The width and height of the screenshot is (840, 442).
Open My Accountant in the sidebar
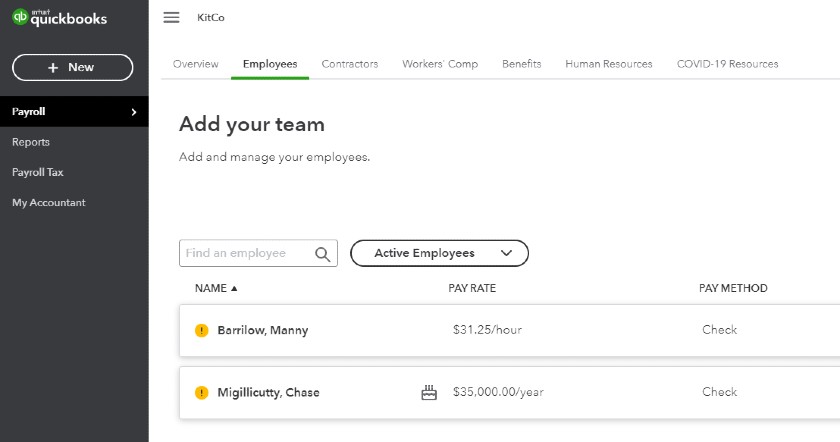pyautogui.click(x=49, y=203)
